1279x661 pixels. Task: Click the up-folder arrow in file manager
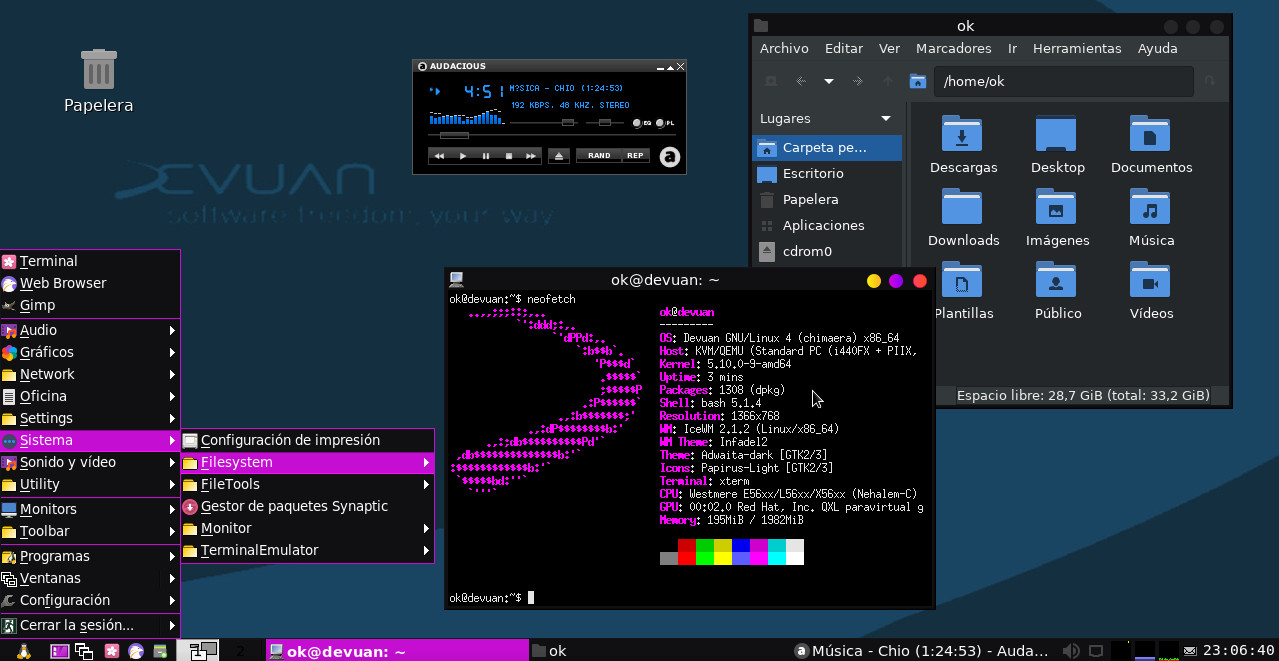click(887, 81)
